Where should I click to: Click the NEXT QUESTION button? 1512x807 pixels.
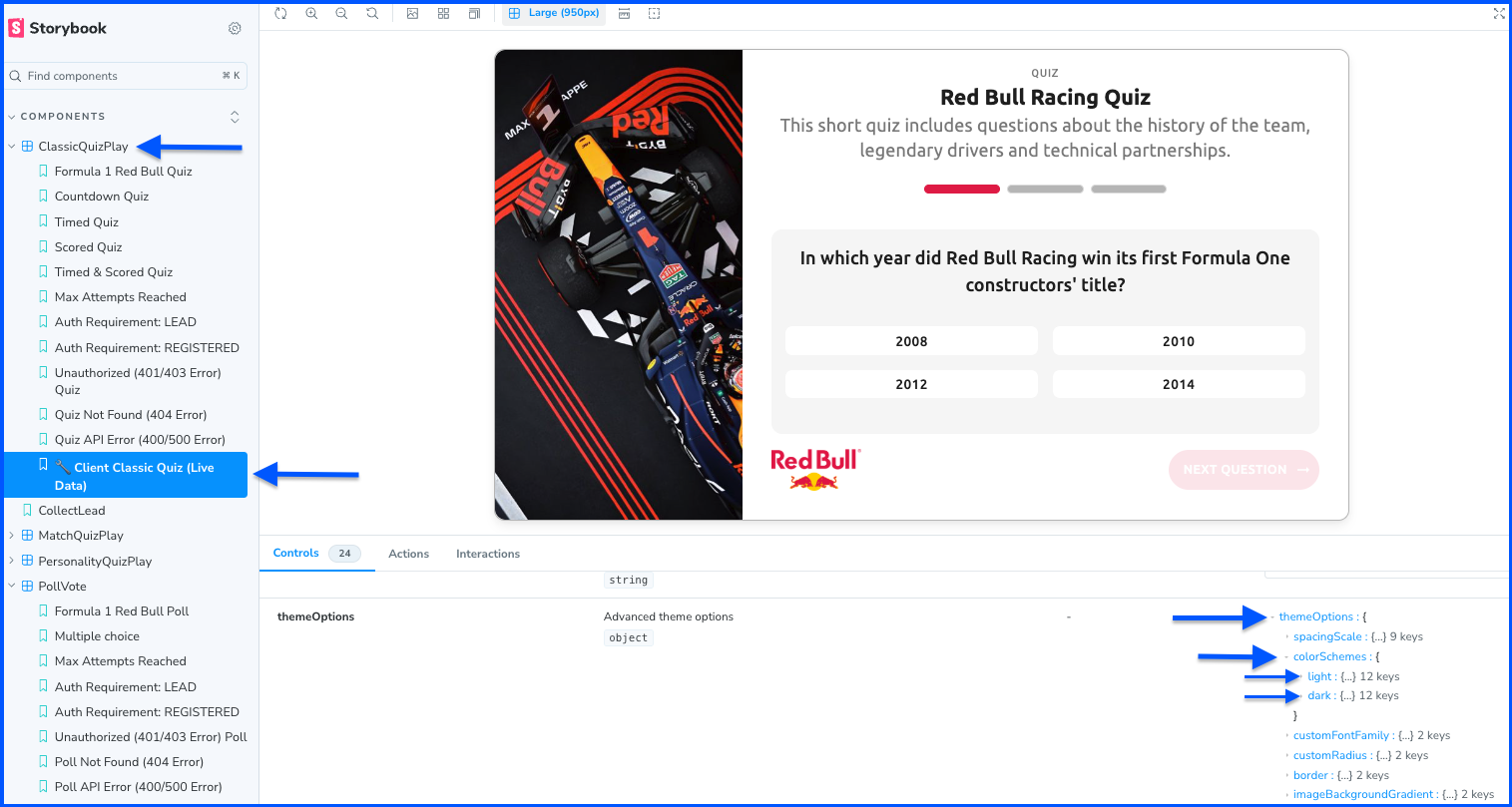[1244, 470]
